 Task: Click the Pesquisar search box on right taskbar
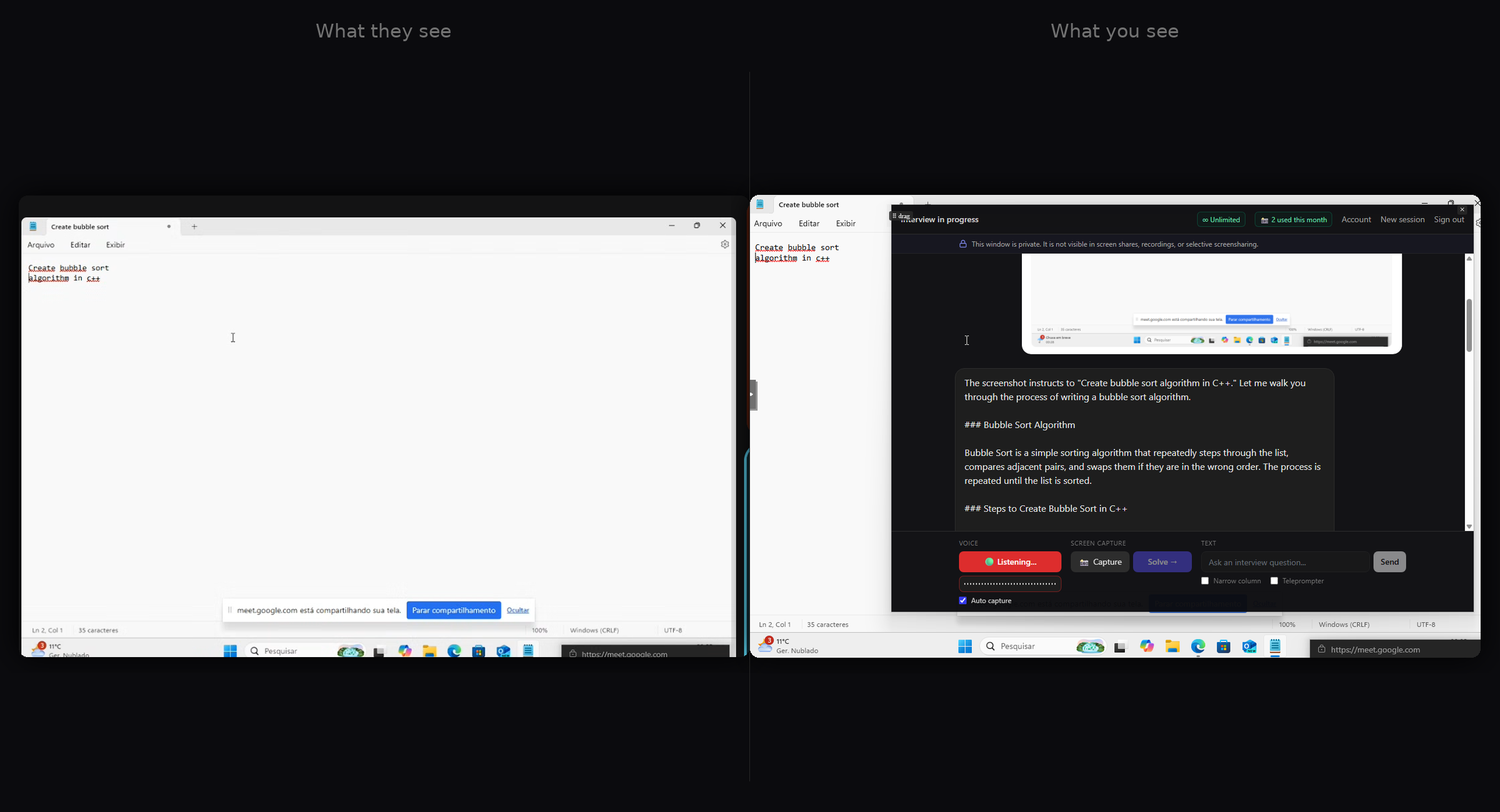click(1043, 646)
